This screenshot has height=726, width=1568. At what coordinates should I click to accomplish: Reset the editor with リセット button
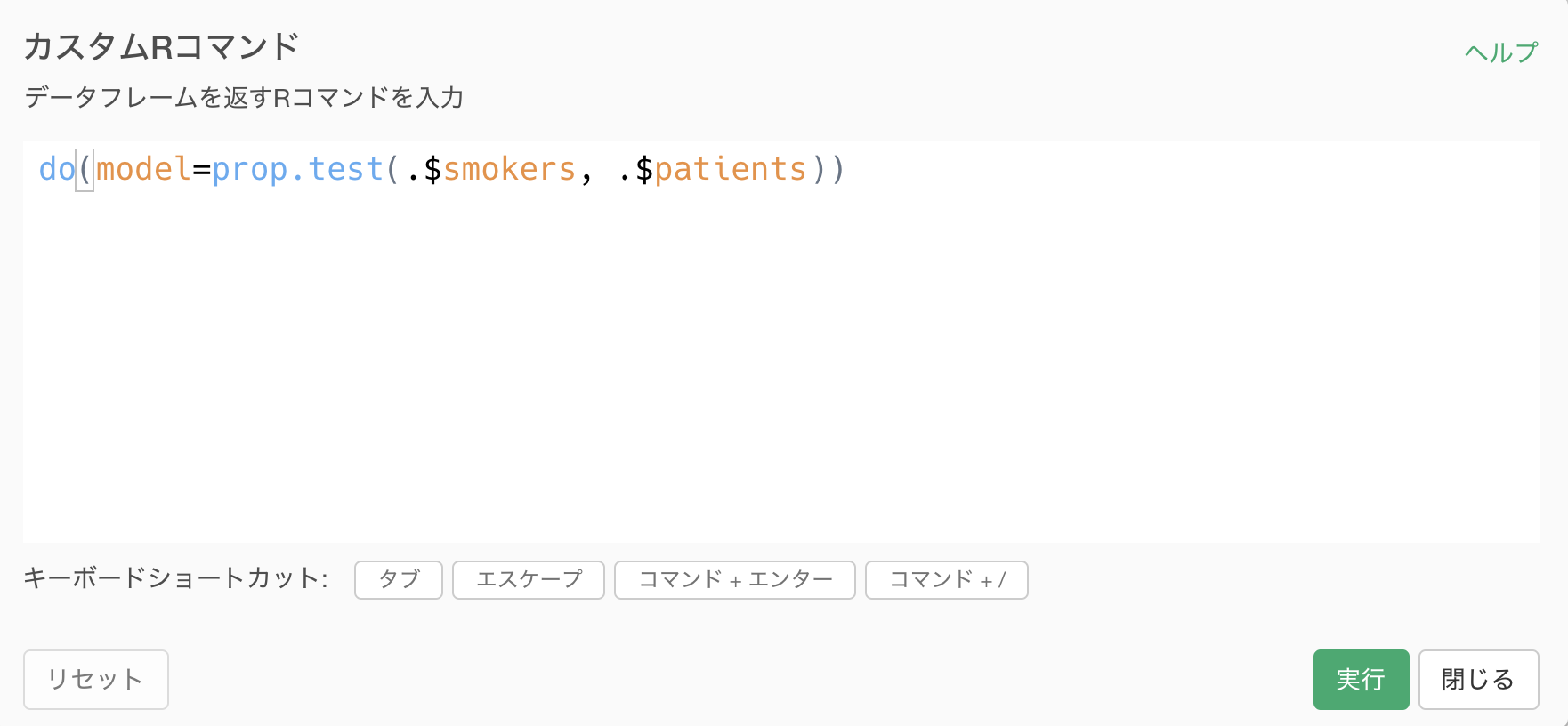pos(96,680)
